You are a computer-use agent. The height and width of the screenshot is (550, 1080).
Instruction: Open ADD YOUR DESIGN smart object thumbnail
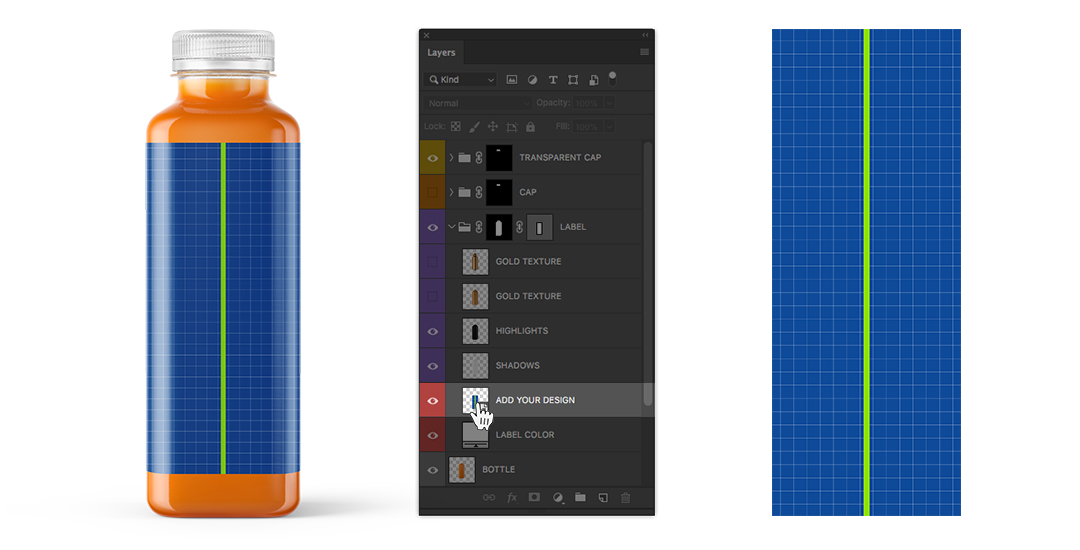coord(475,400)
